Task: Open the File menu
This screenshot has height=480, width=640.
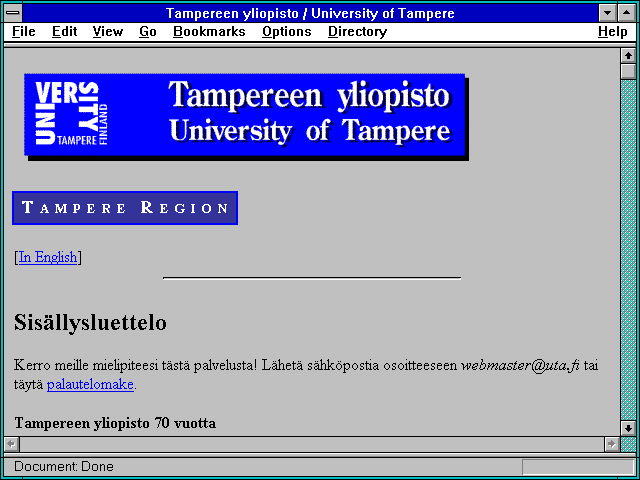Action: [x=24, y=32]
